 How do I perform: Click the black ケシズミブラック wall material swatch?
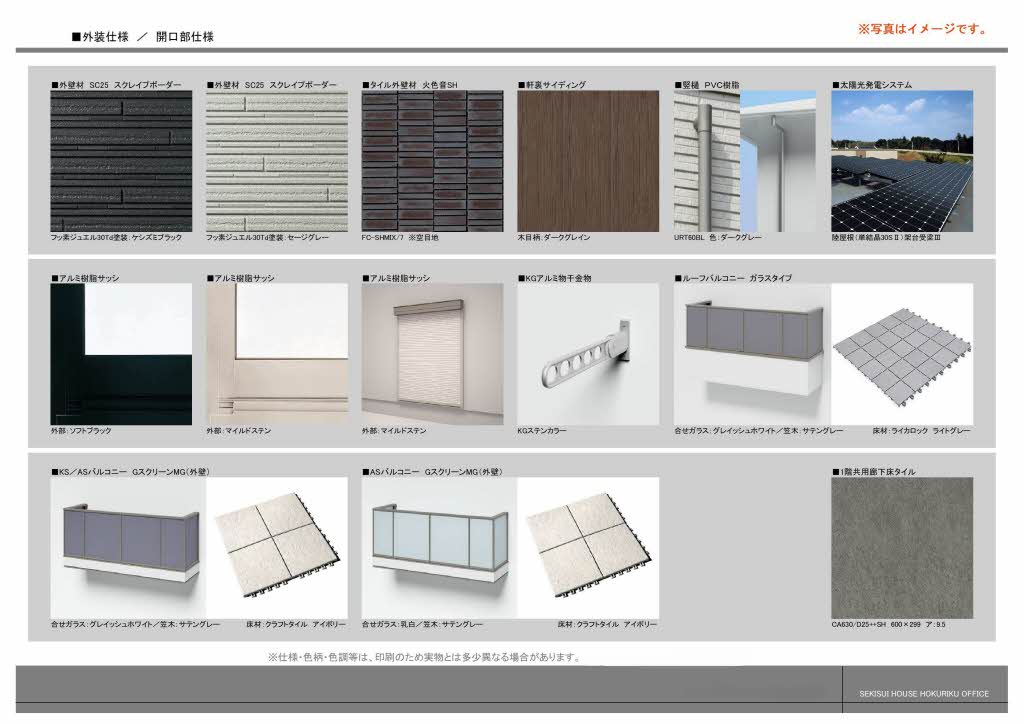(x=121, y=161)
